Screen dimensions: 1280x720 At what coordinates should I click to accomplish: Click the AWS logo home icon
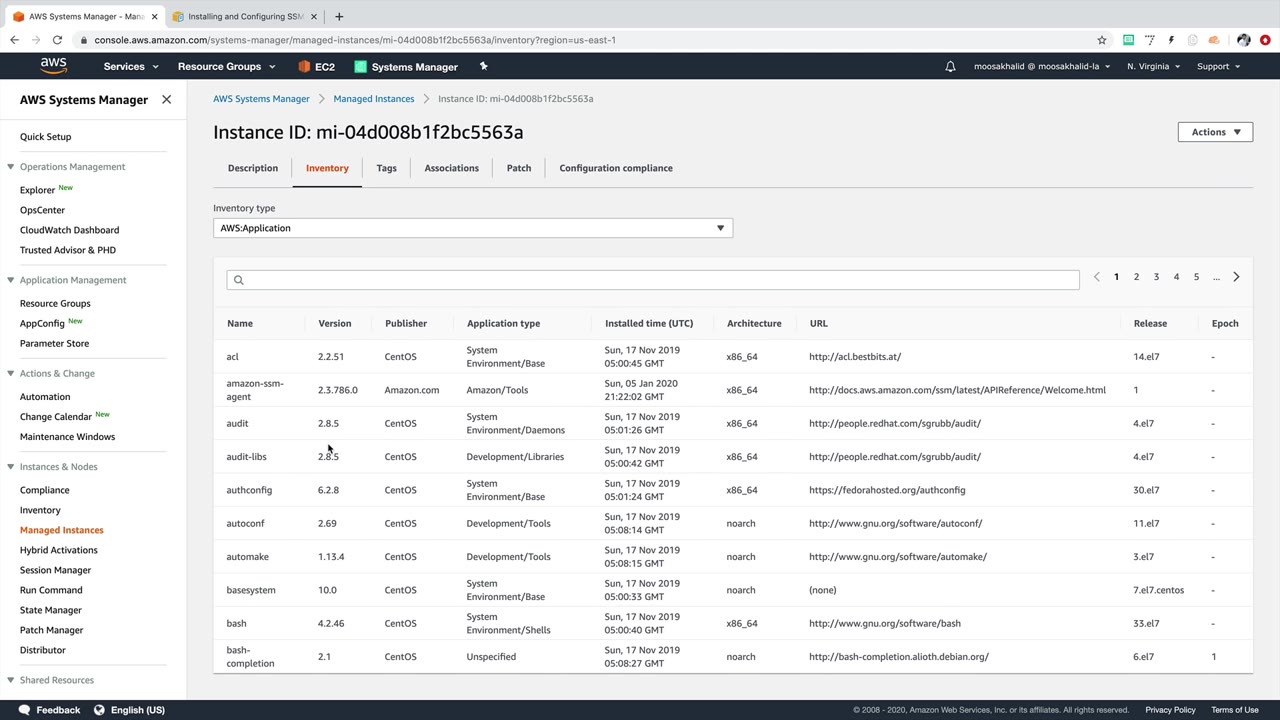coord(54,66)
